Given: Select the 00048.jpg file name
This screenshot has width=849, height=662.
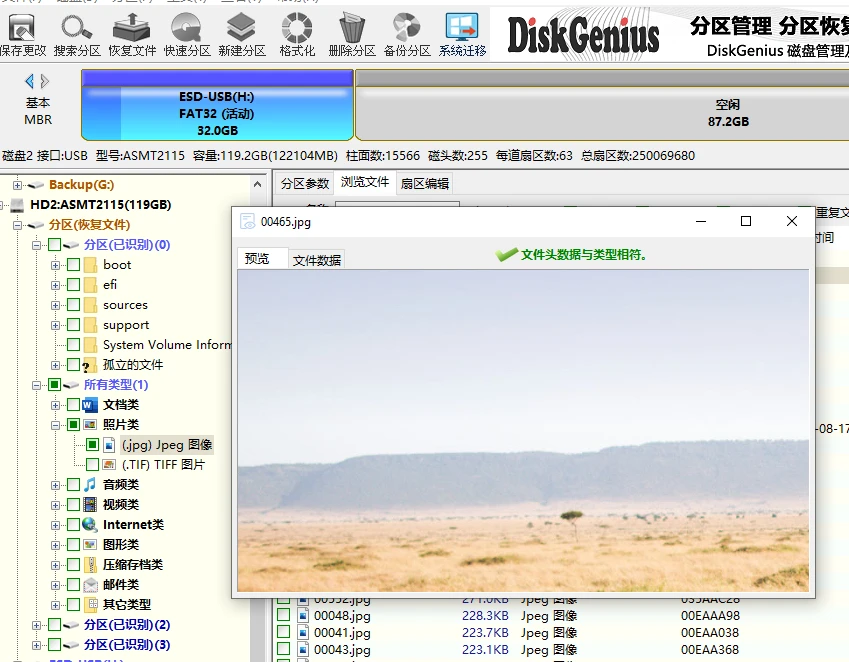Looking at the screenshot, I should coord(342,615).
